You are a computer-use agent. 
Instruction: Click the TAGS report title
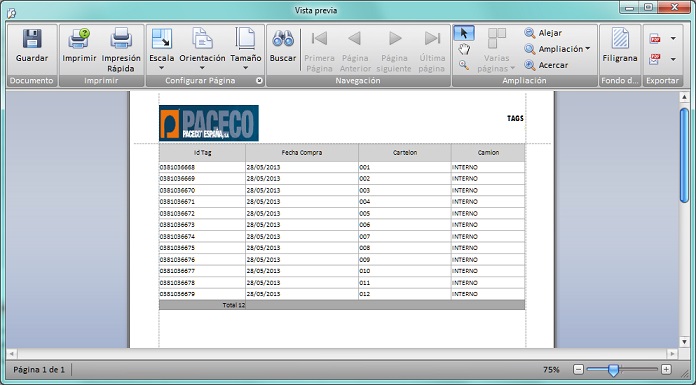point(515,118)
